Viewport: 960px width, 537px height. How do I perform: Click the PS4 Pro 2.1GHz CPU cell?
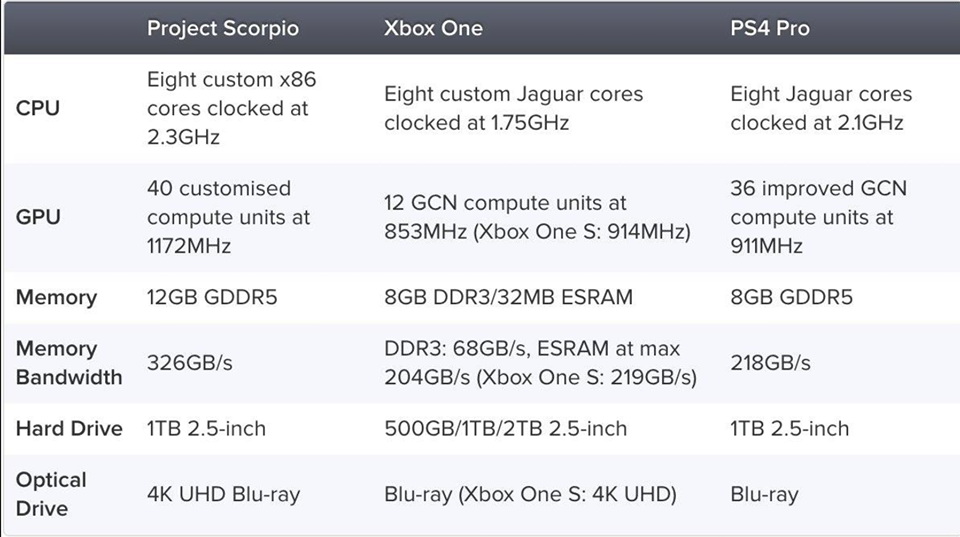820,108
